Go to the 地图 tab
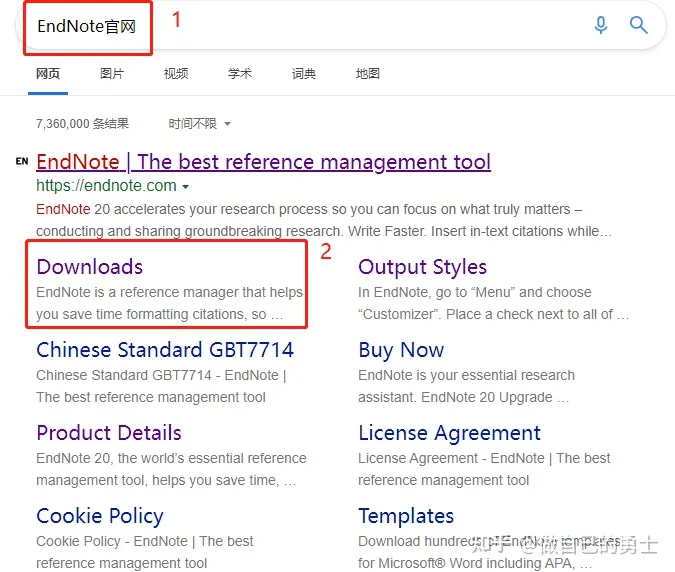 [x=368, y=74]
